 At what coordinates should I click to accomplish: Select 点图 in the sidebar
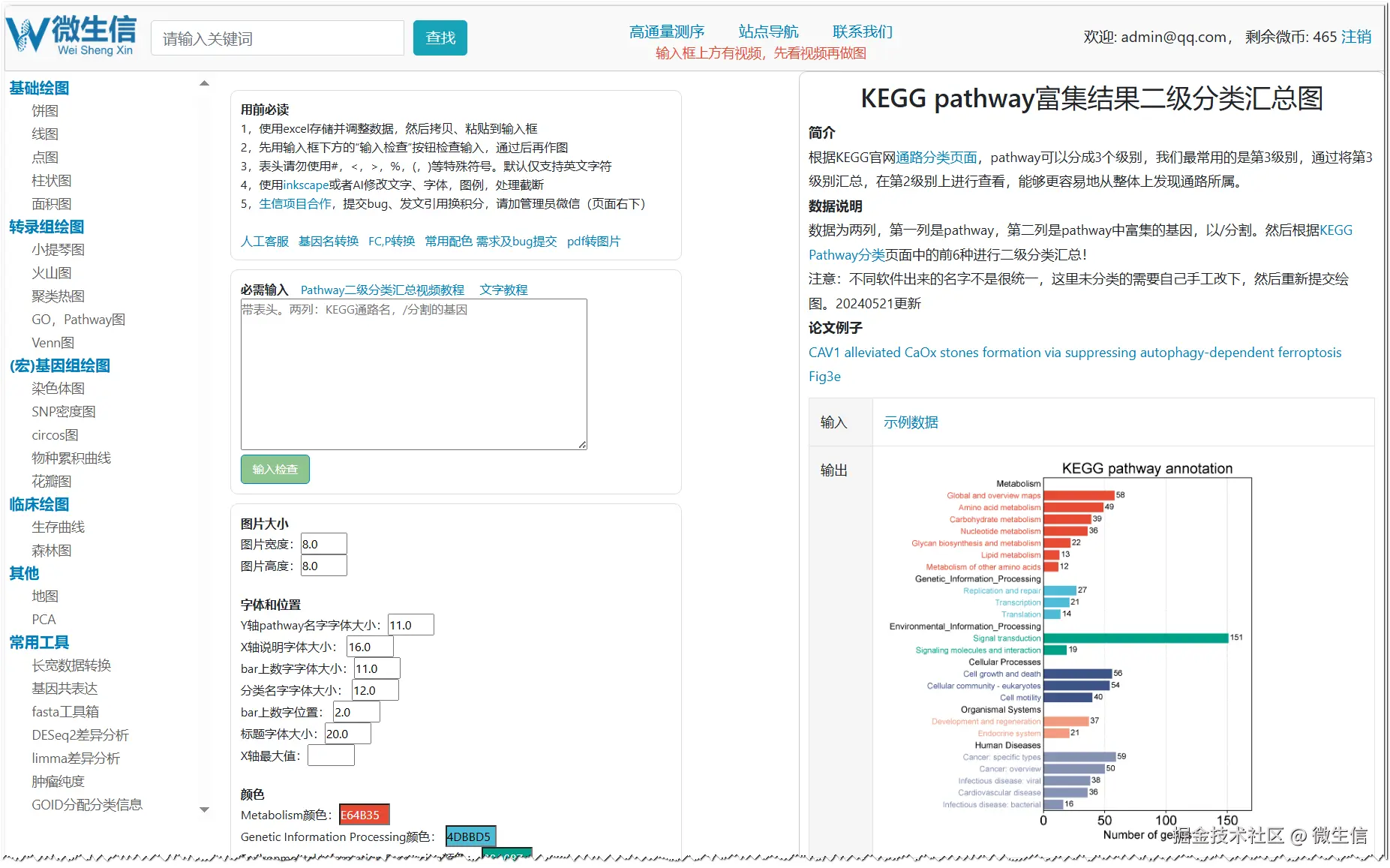coord(45,158)
